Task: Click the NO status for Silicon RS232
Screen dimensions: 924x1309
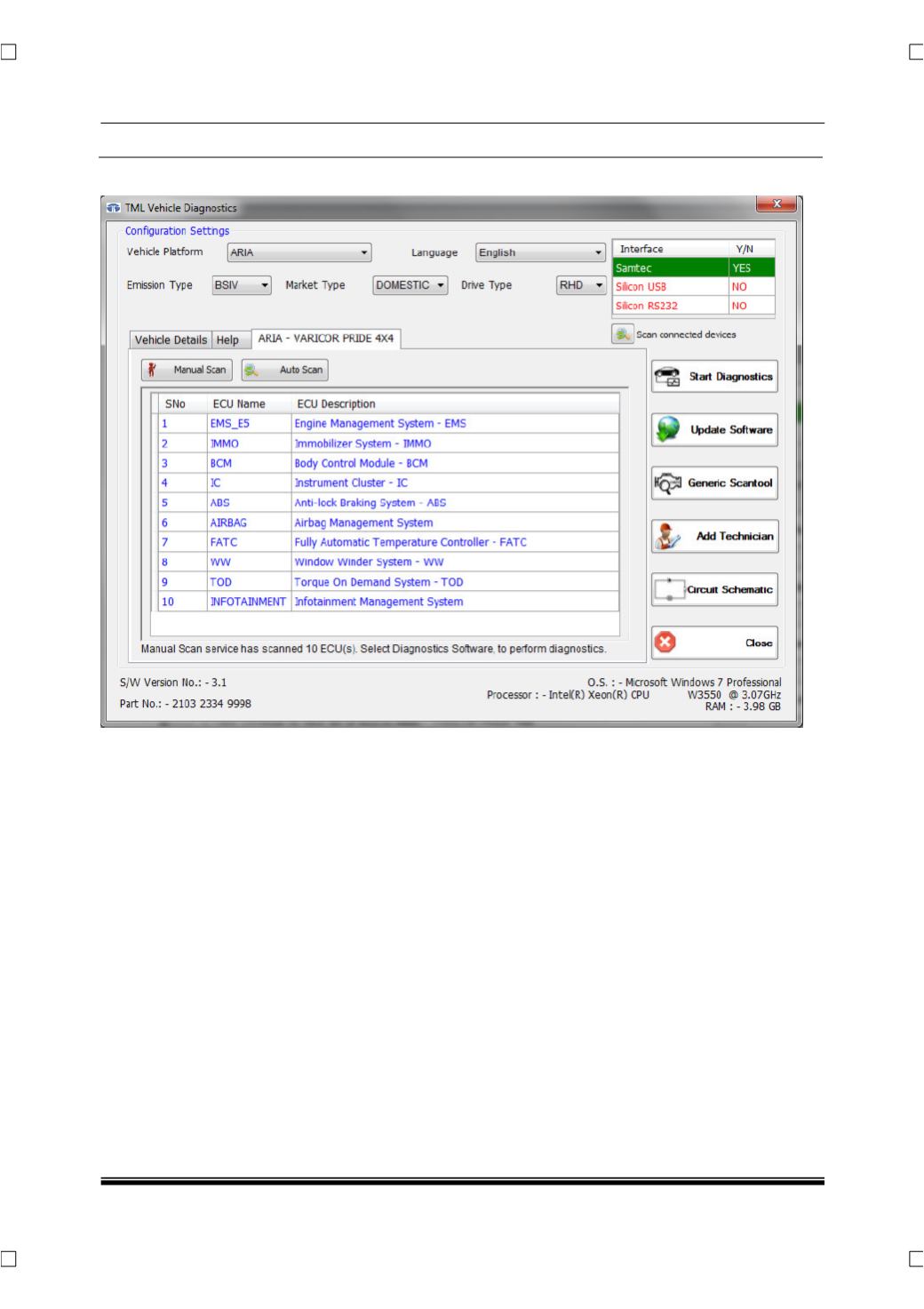Action: pos(739,305)
